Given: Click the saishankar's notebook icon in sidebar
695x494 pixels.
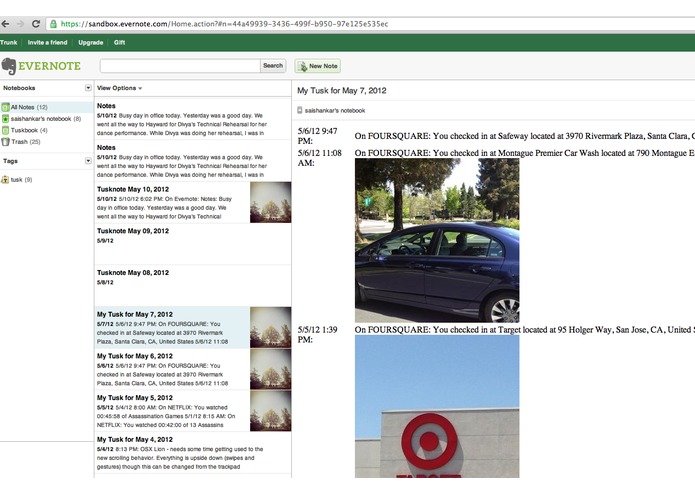Looking at the screenshot, I should tap(5, 119).
